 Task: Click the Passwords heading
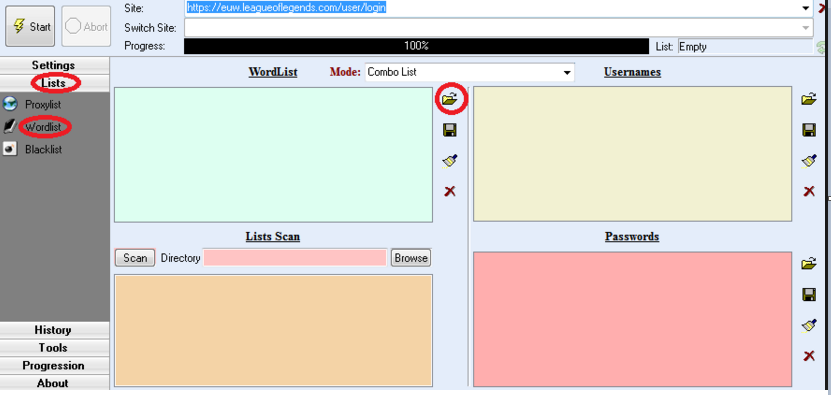pyautogui.click(x=632, y=236)
